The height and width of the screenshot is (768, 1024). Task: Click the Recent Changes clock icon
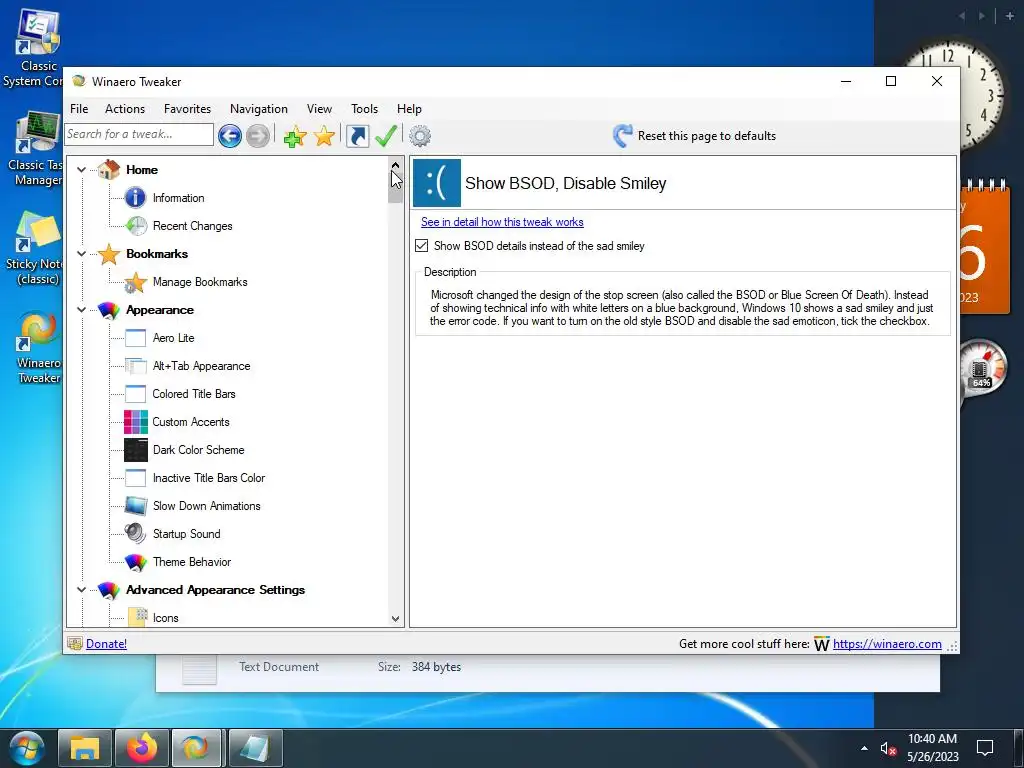(136, 226)
